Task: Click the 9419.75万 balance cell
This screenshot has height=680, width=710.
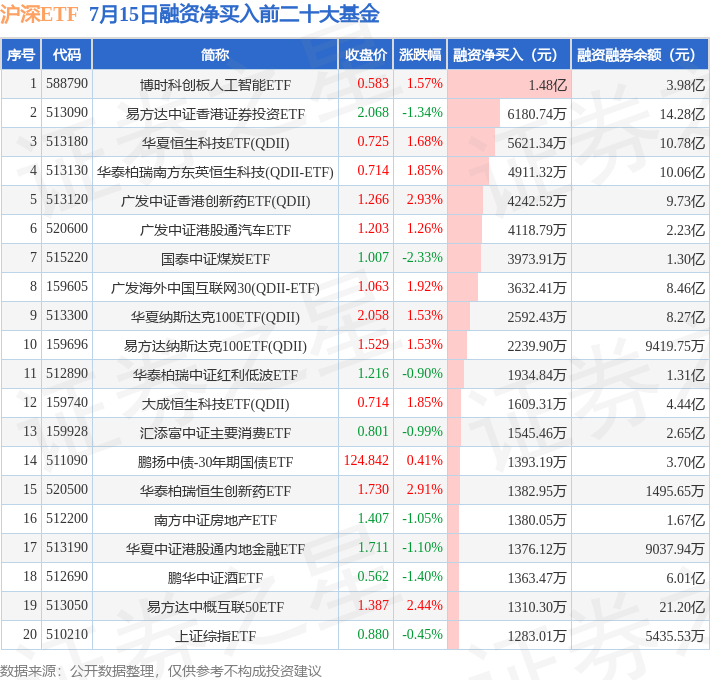Action: coord(675,345)
